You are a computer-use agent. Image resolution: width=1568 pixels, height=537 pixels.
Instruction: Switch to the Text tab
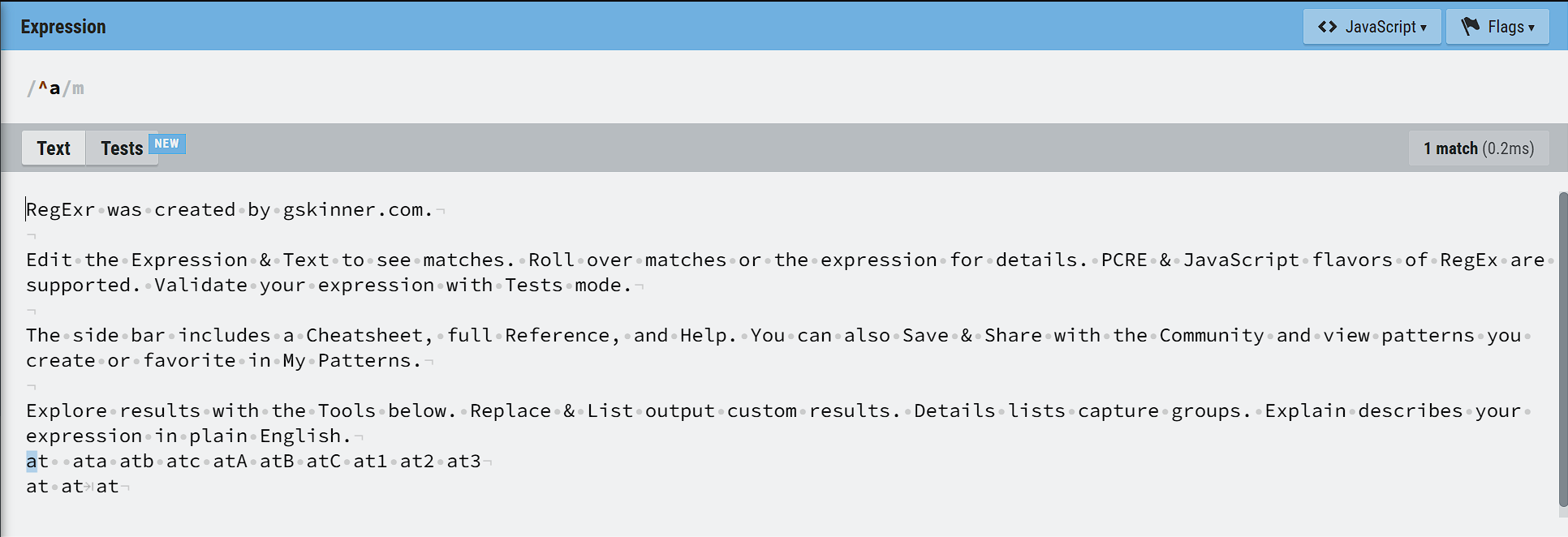54,148
